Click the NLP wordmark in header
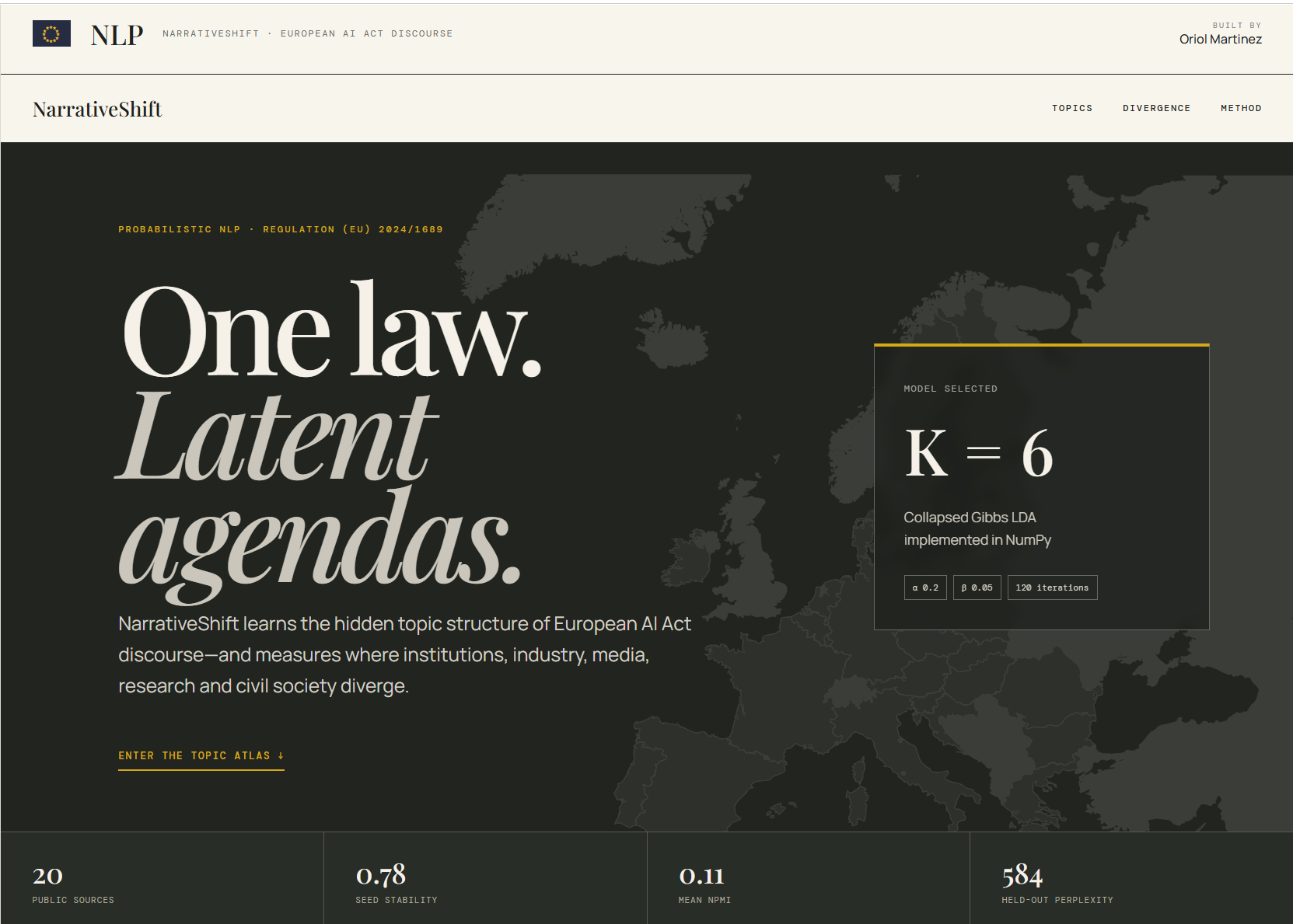 point(117,35)
